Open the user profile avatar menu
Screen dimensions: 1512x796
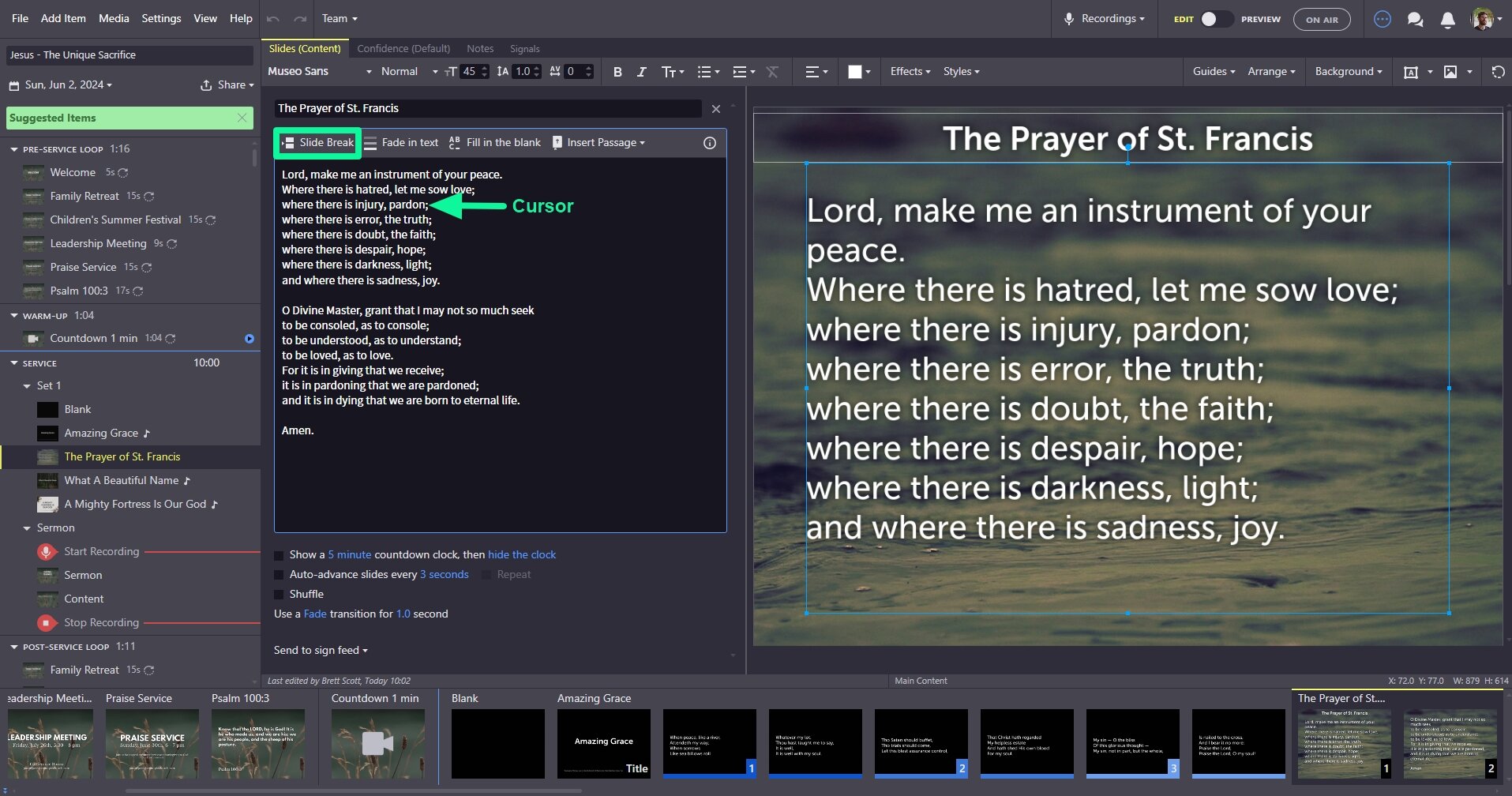[x=1486, y=19]
